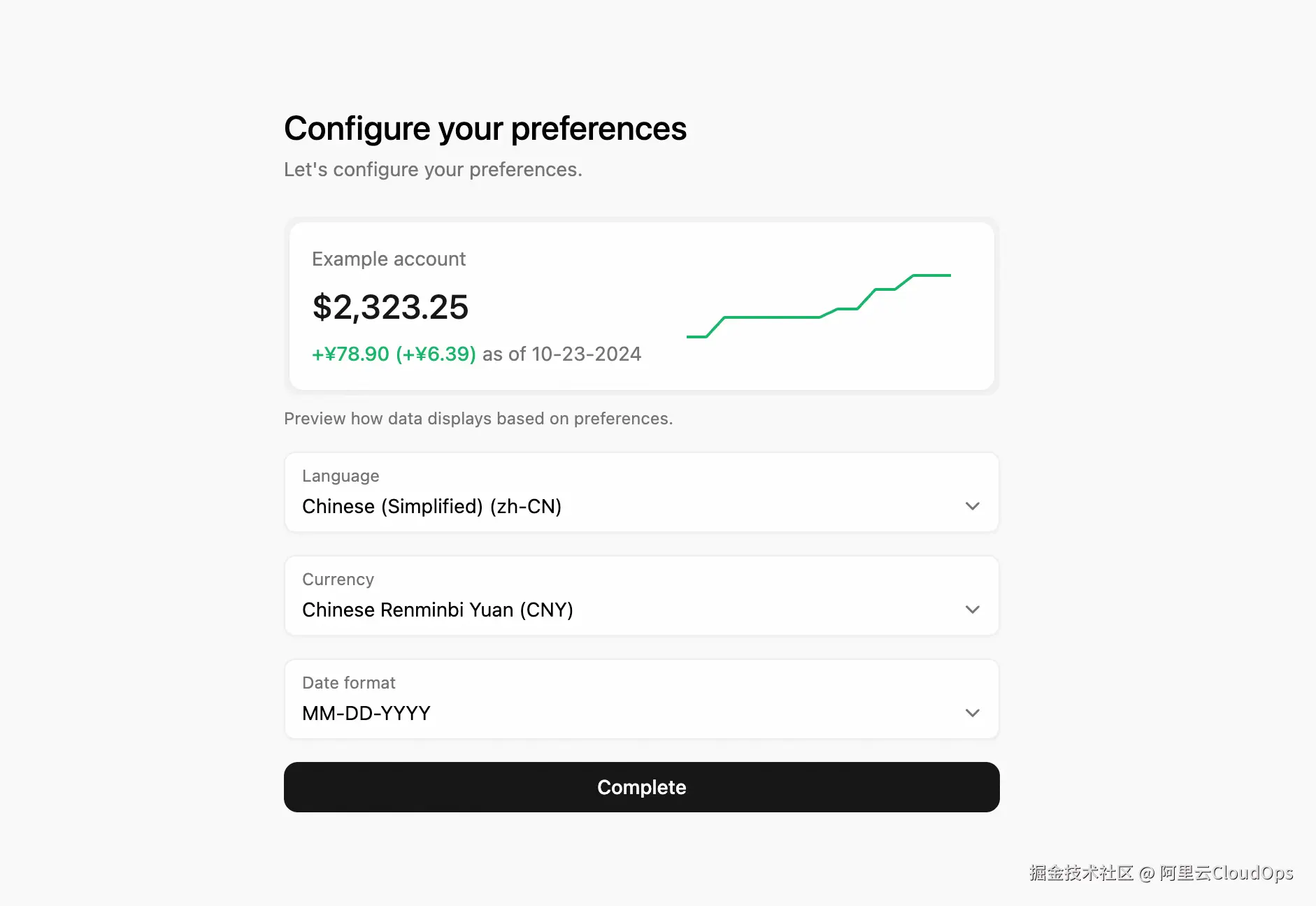Screen dimensions: 1316x906
Task: Click the Language dropdown chevron arrow
Action: pos(972,506)
